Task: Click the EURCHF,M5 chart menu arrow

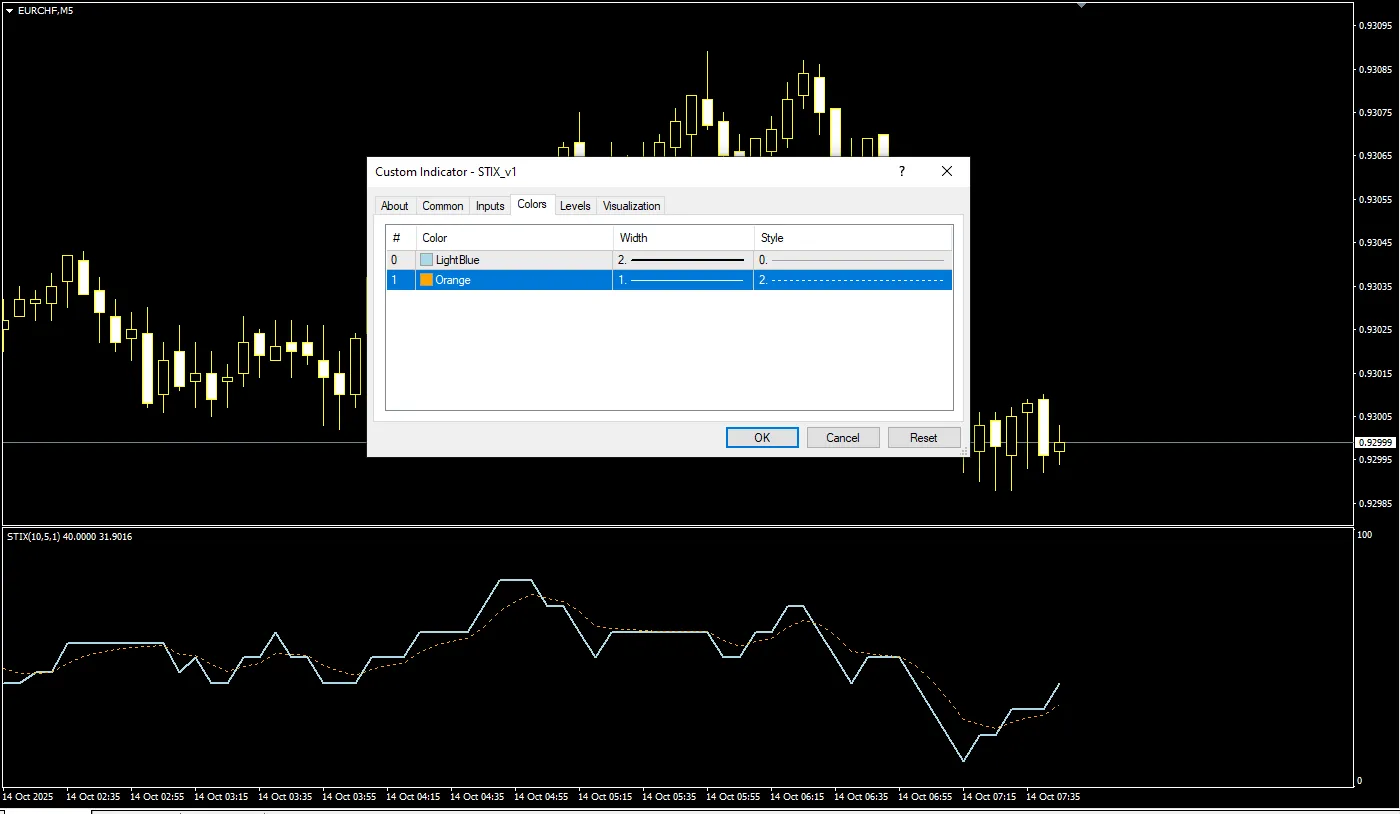Action: point(9,10)
